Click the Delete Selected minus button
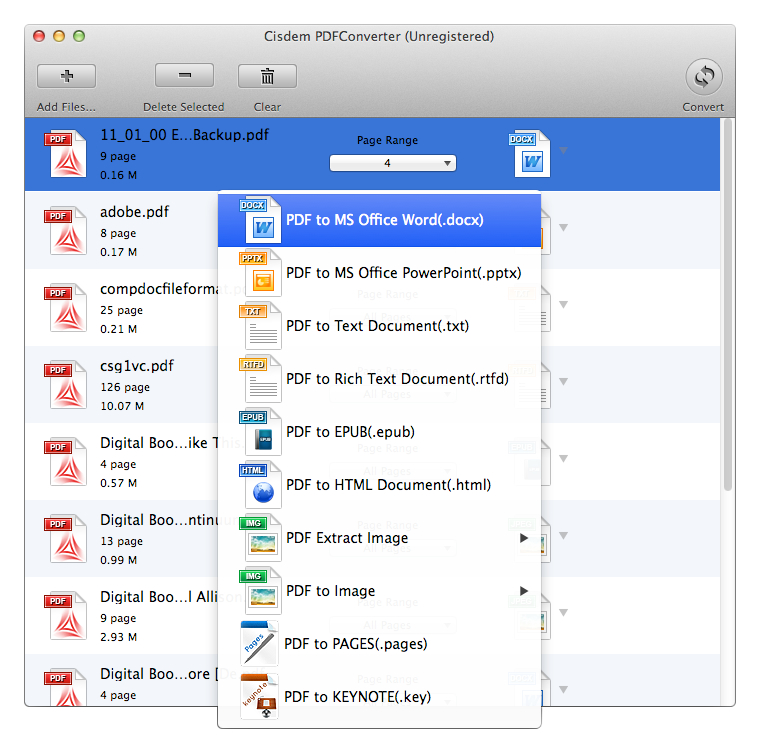The height and width of the screenshot is (745, 760). click(184, 76)
